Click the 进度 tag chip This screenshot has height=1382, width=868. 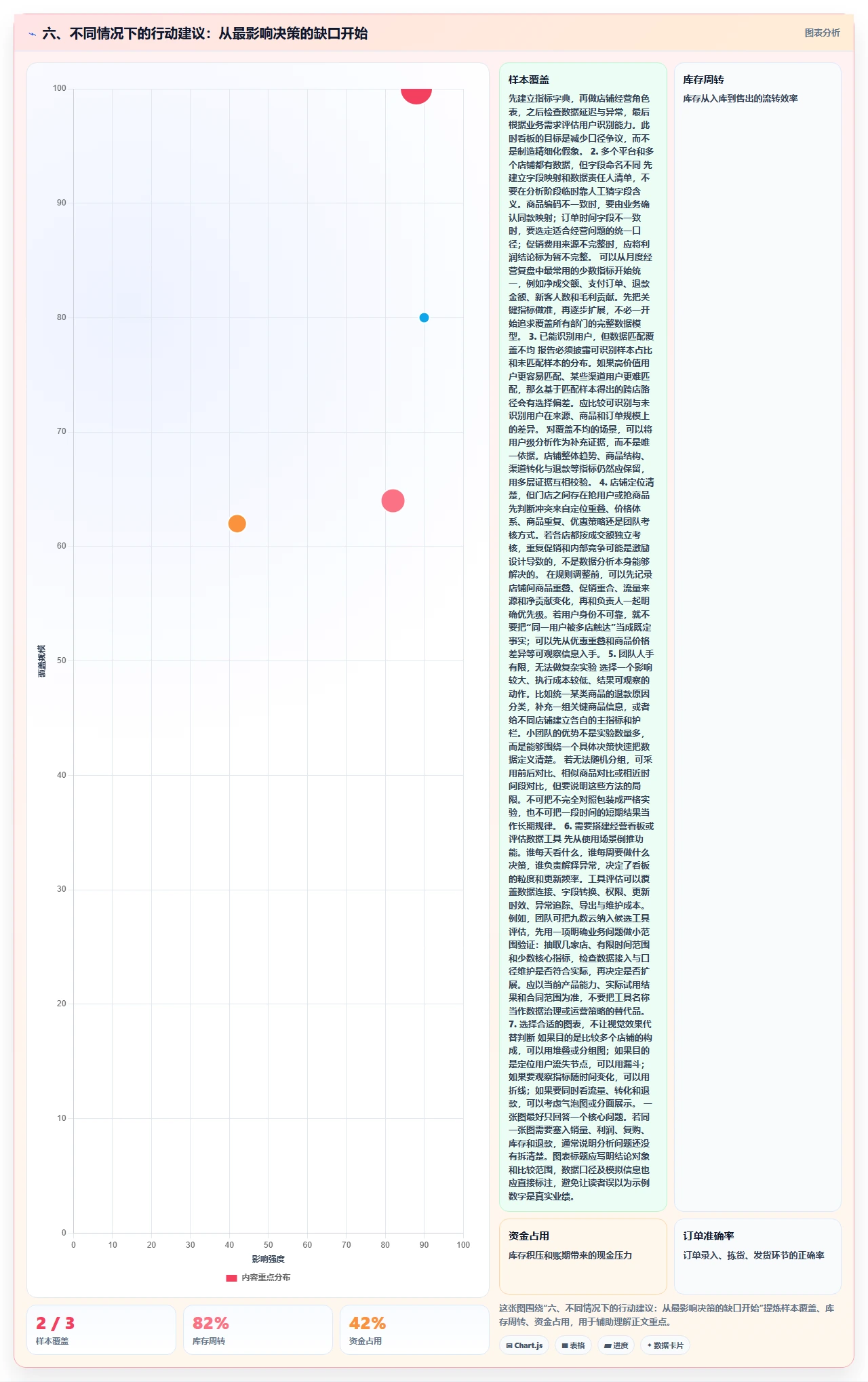point(616,1345)
